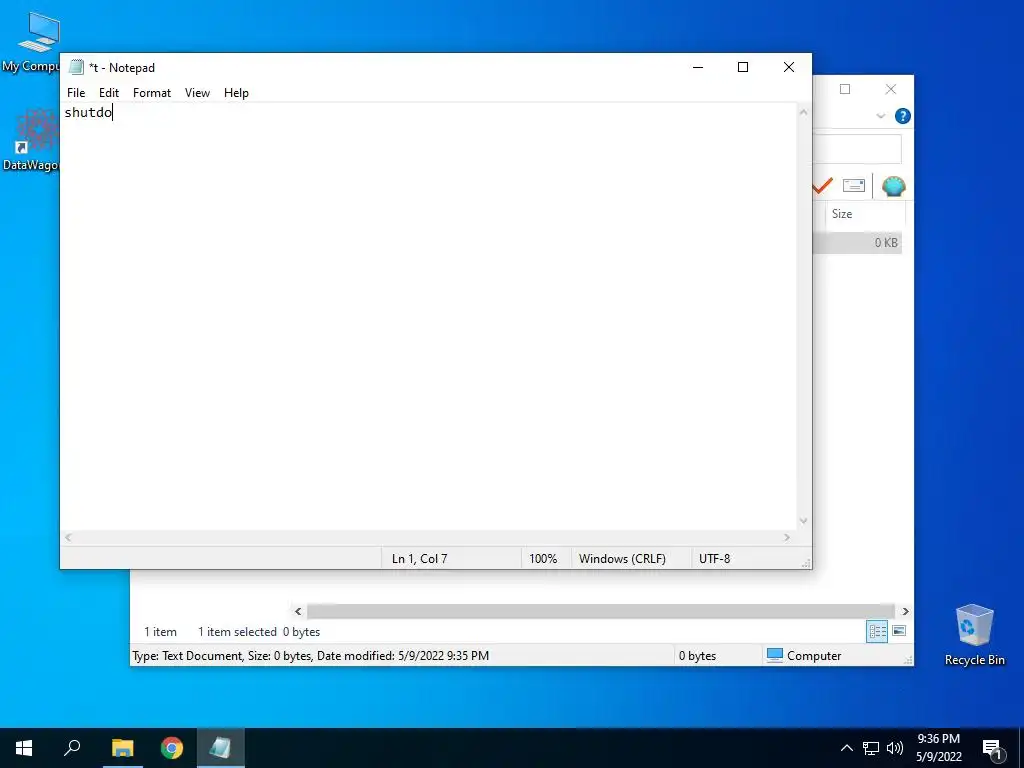Click the network icon in system tray
Image resolution: width=1024 pixels, height=768 pixels.
(871, 748)
